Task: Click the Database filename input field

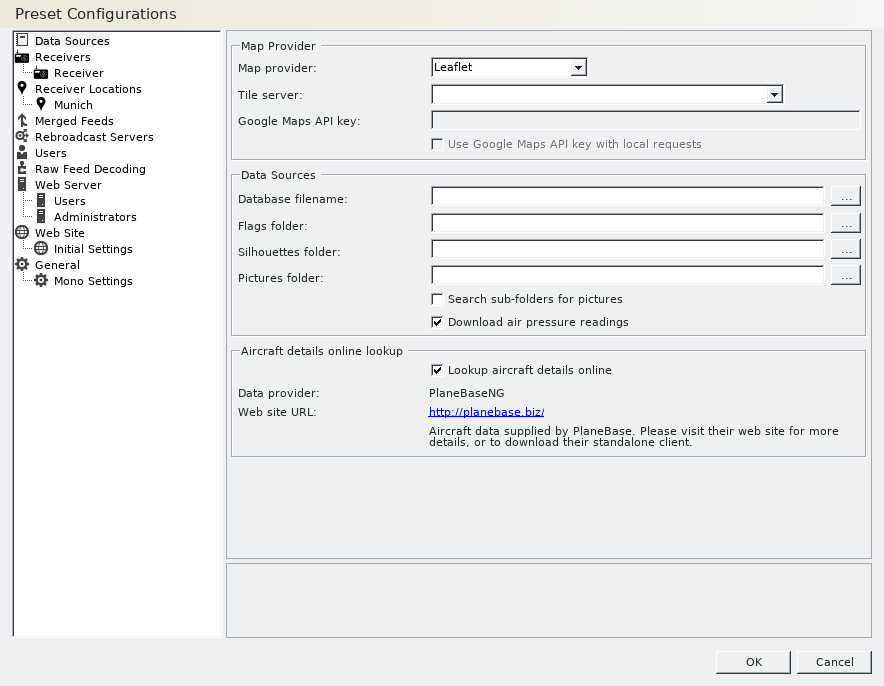Action: (x=627, y=196)
